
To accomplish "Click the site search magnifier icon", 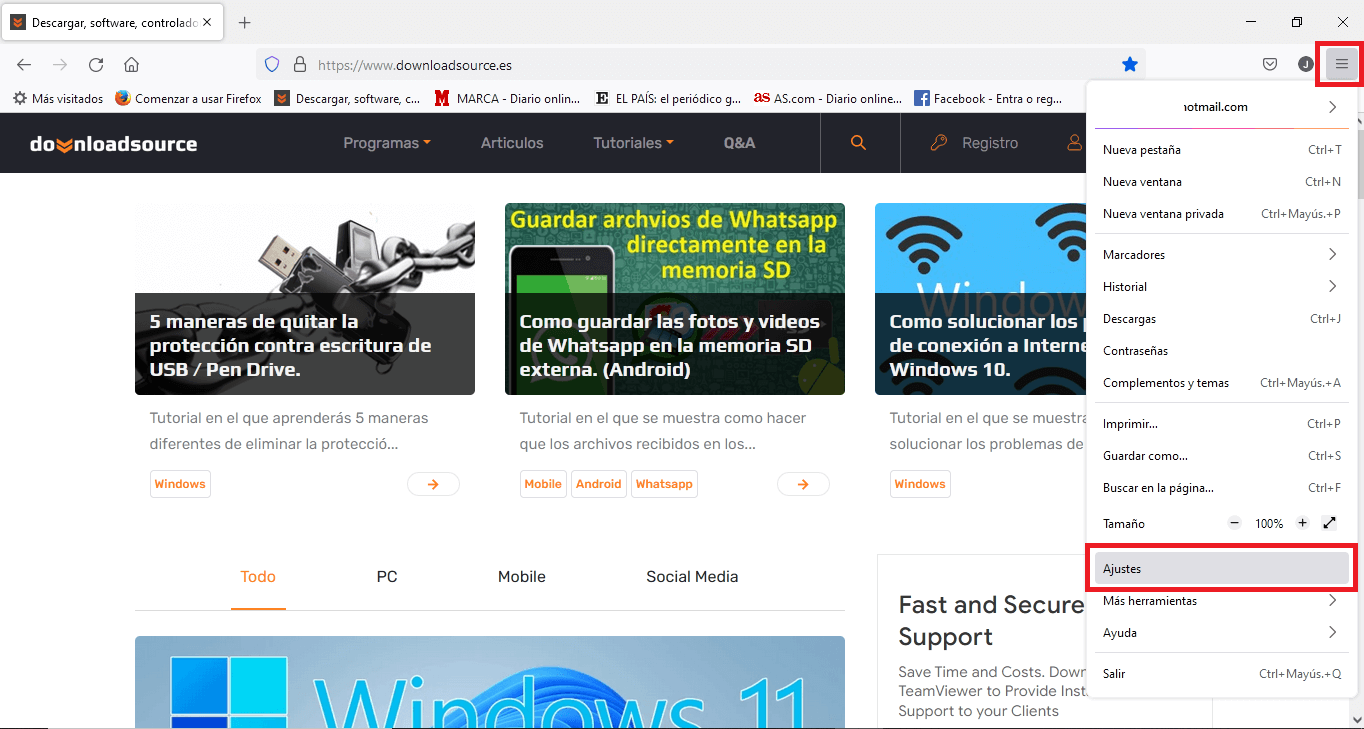I will click(x=858, y=143).
